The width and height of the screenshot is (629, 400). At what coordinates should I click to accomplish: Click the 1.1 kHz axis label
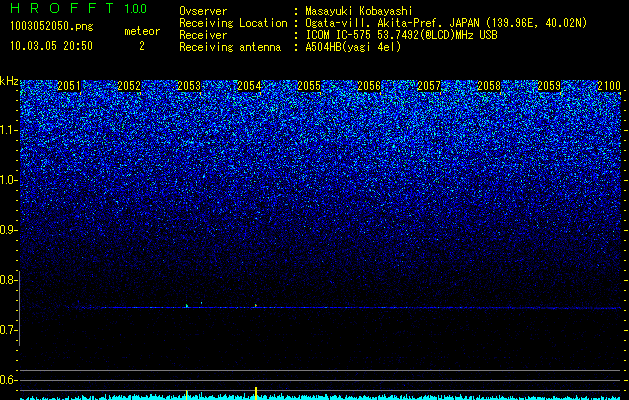(9, 130)
